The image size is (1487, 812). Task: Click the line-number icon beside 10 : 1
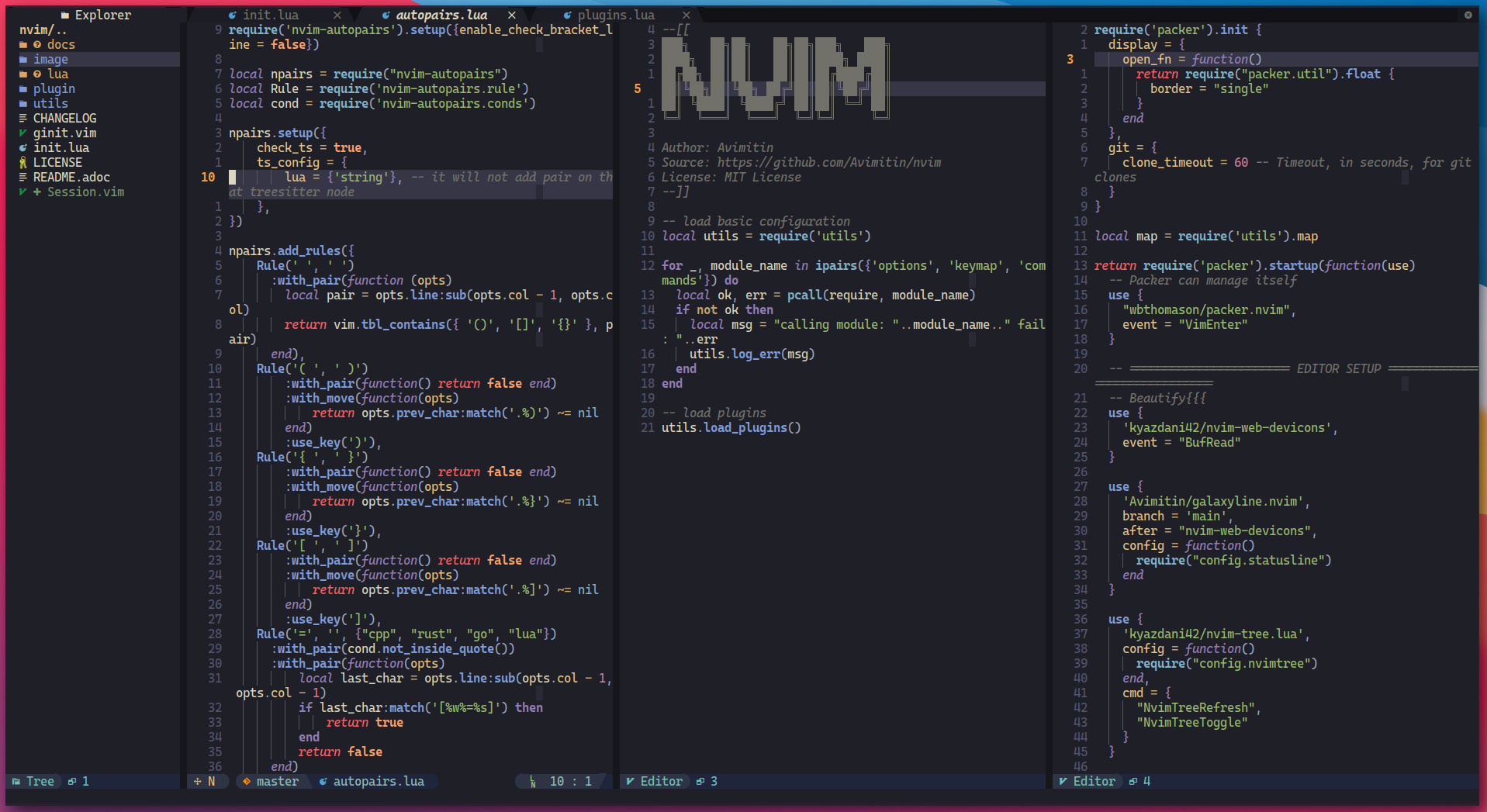[x=533, y=782]
